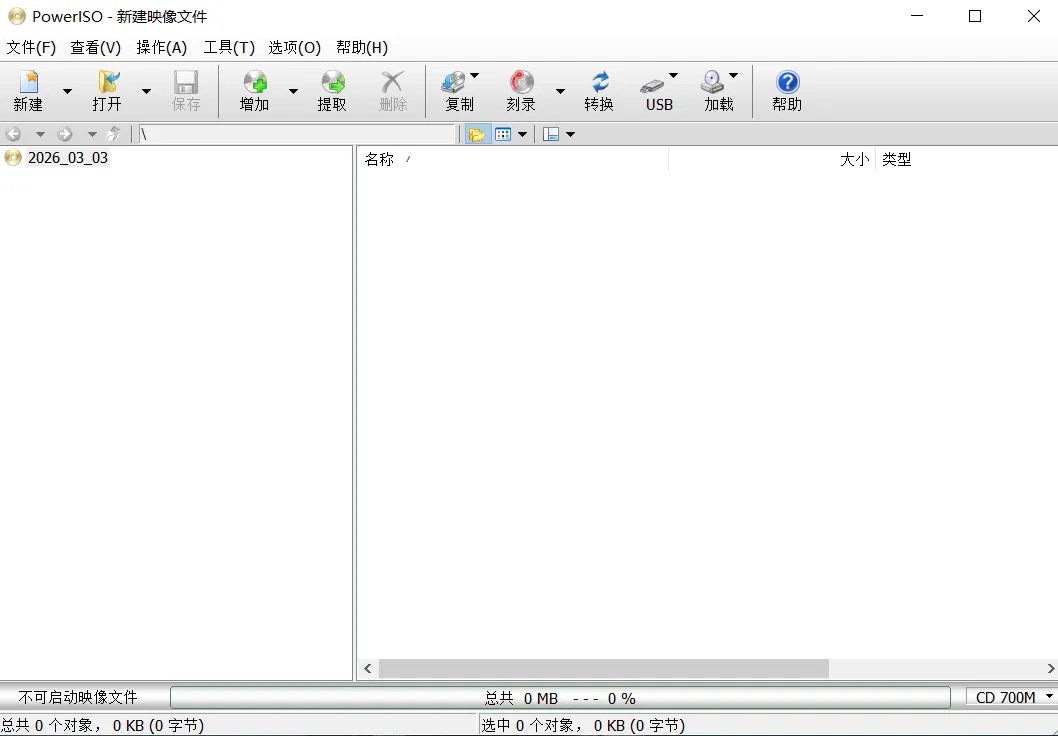This screenshot has height=736, width=1058.
Task: Open the 操作(A) menu
Action: pos(161,47)
